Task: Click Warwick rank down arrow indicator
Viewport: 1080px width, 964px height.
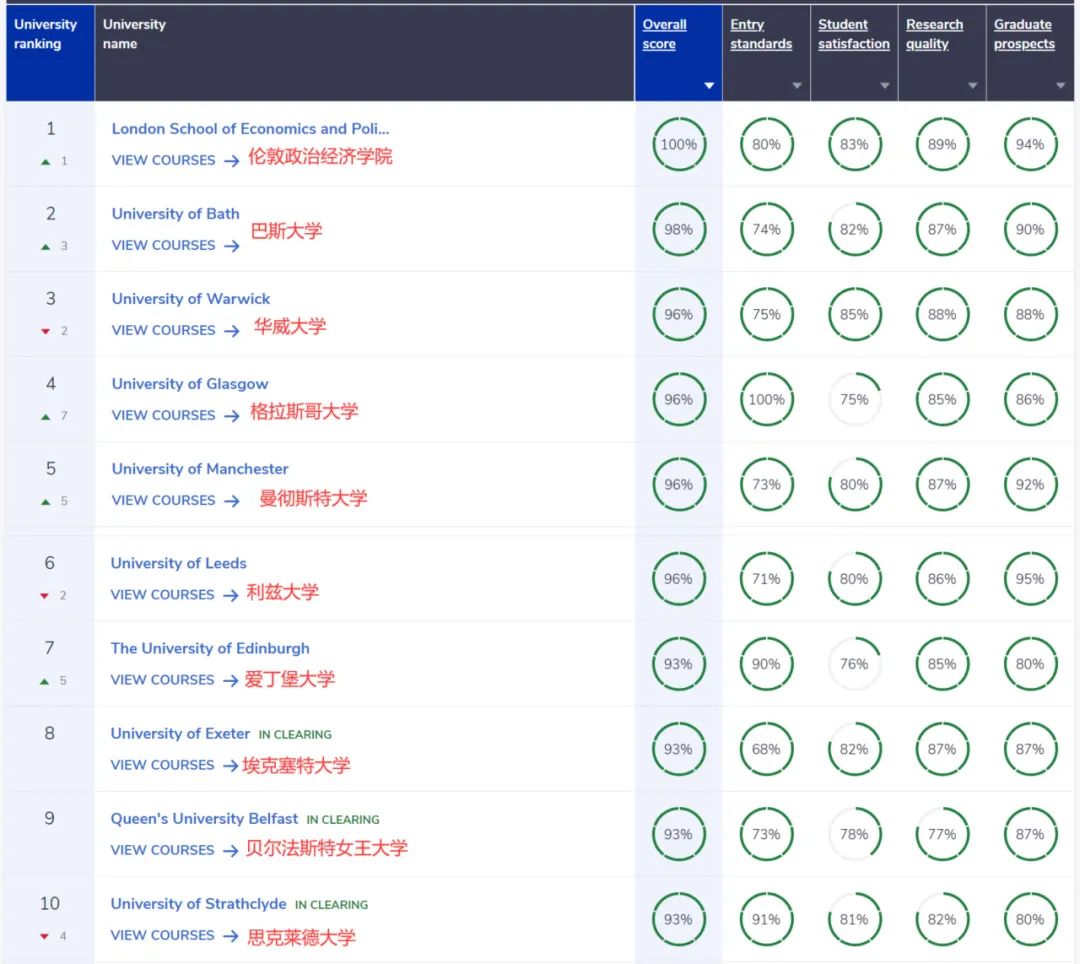Action: coord(45,332)
